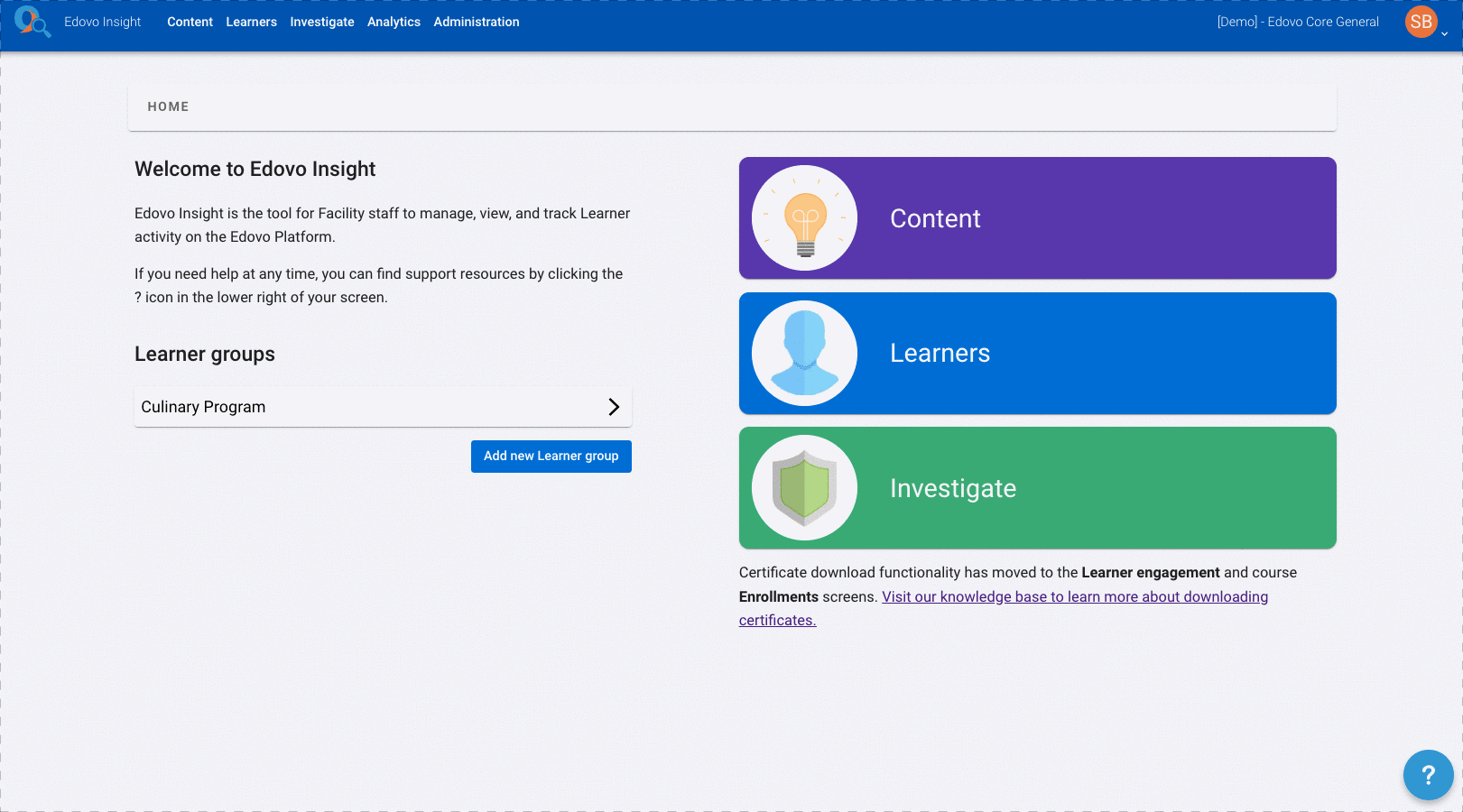Open the purple Content card label
This screenshot has width=1463, height=812.
pyautogui.click(x=935, y=218)
